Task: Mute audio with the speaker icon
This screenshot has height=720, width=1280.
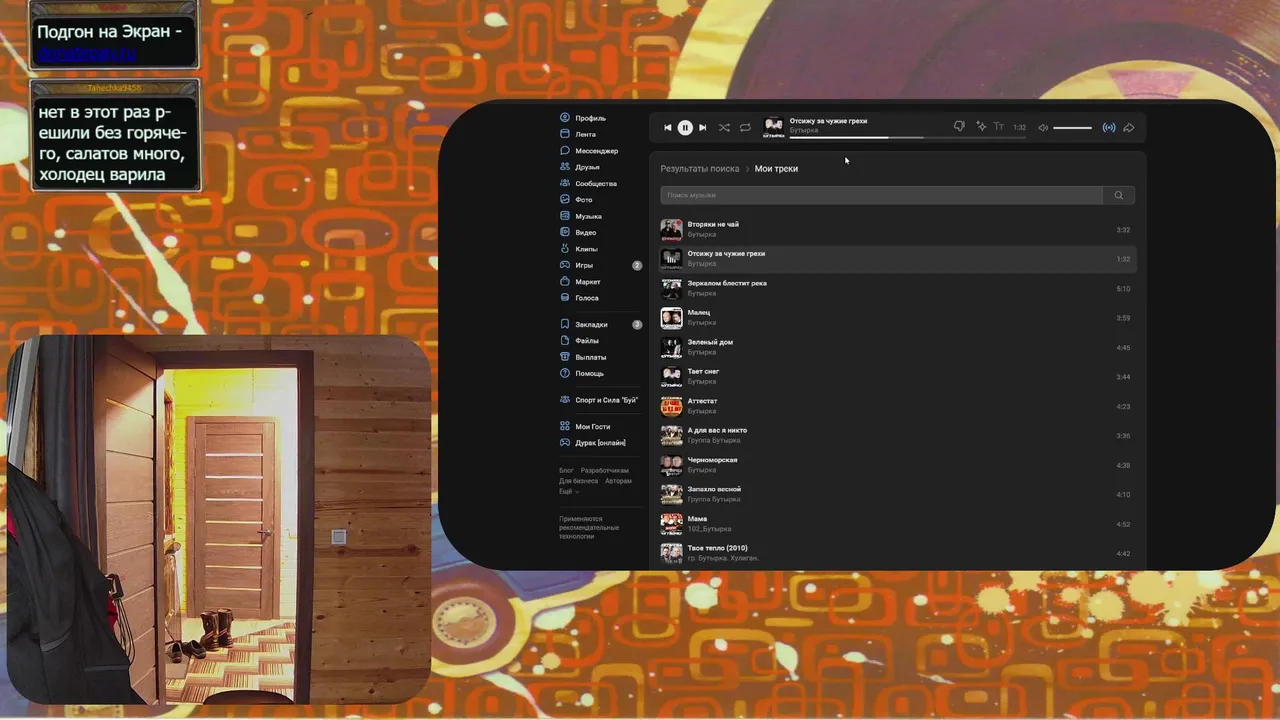Action: [x=1043, y=128]
